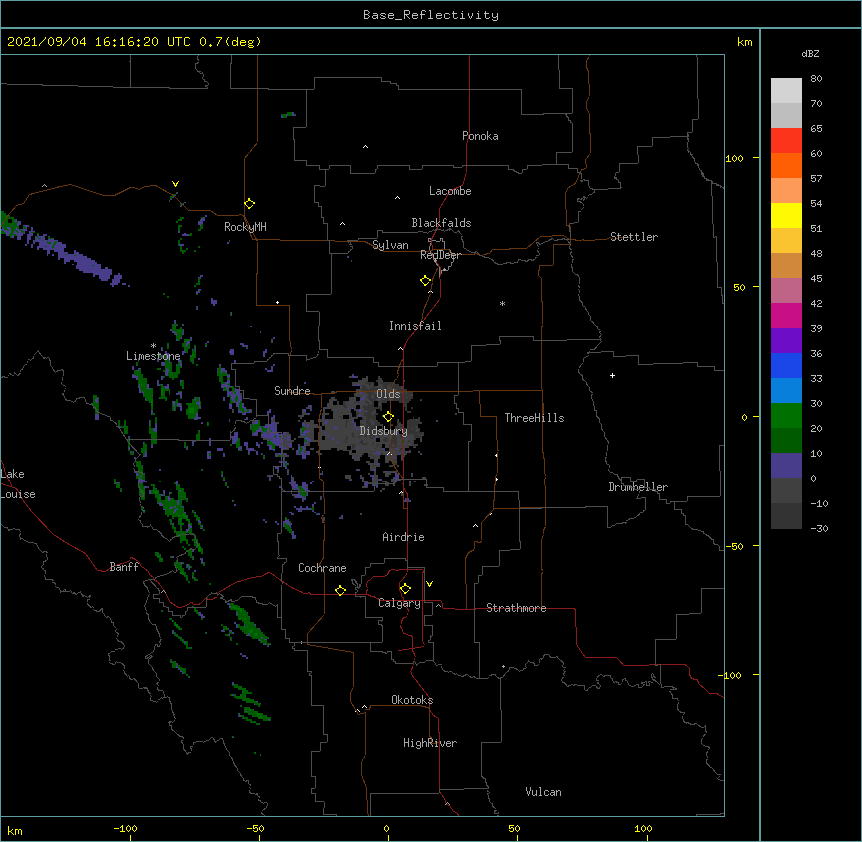862x842 pixels.
Task: Click the Ponoka label
Action: [x=480, y=136]
